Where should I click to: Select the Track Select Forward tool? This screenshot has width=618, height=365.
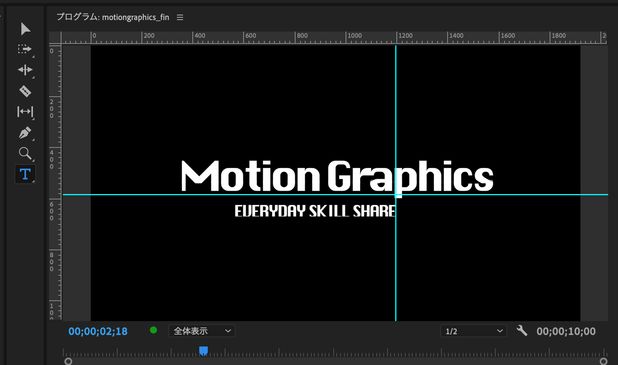point(25,49)
